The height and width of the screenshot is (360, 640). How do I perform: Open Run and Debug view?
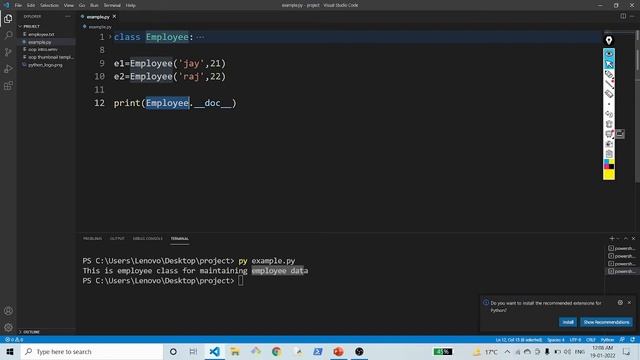point(8,69)
